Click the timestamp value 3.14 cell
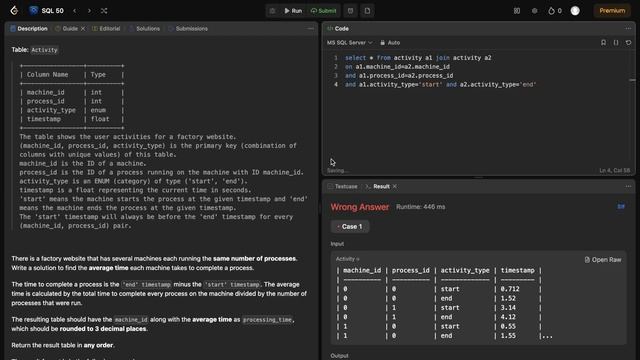This screenshot has height=360, width=640. tap(508, 307)
